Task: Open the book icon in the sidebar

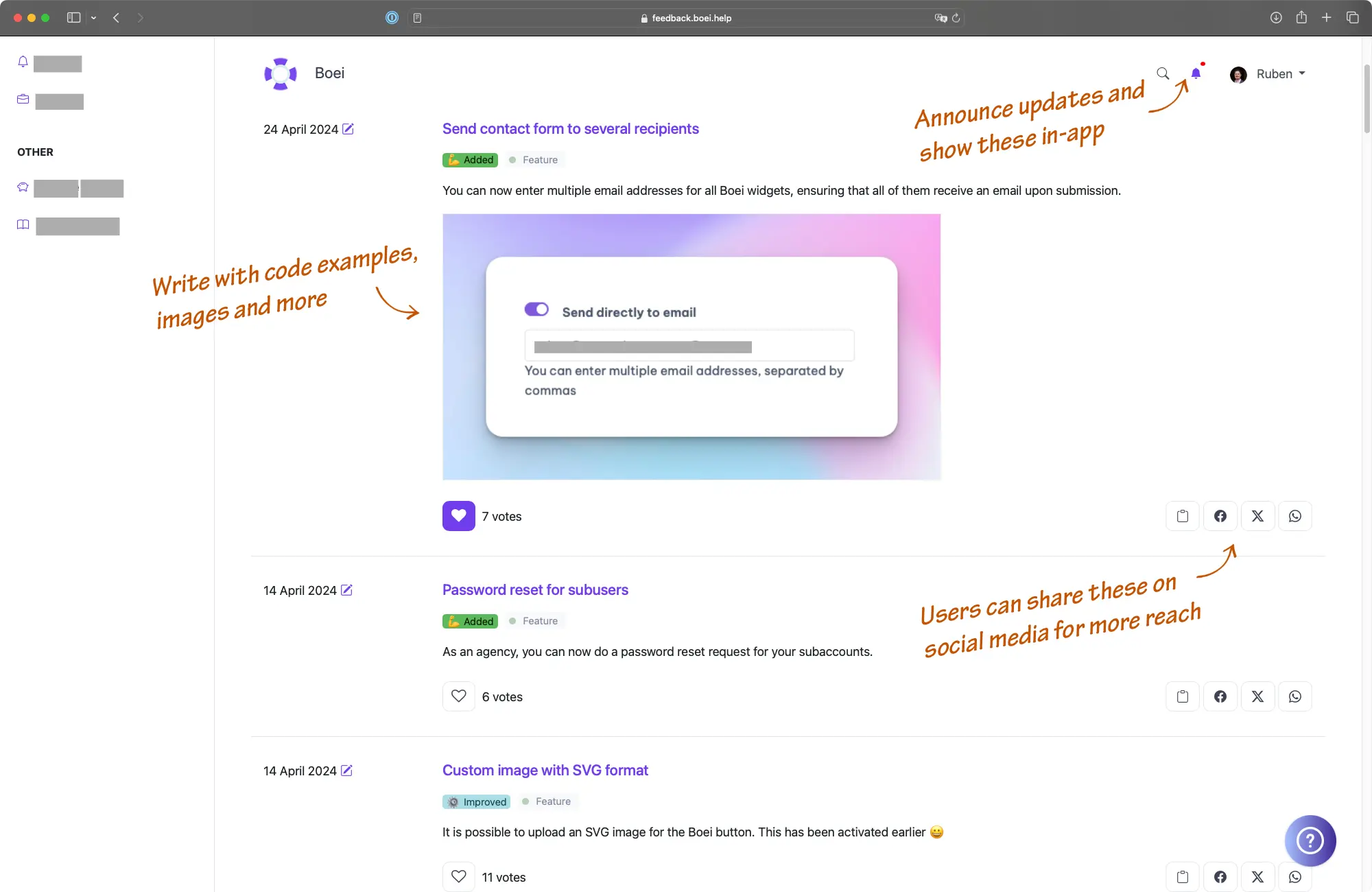Action: pos(23,224)
